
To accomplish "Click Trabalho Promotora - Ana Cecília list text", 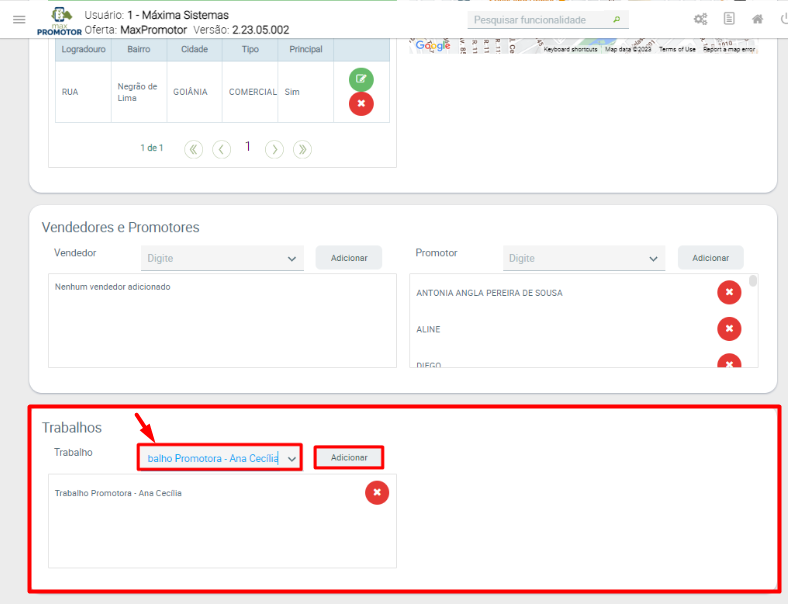I will point(118,493).
